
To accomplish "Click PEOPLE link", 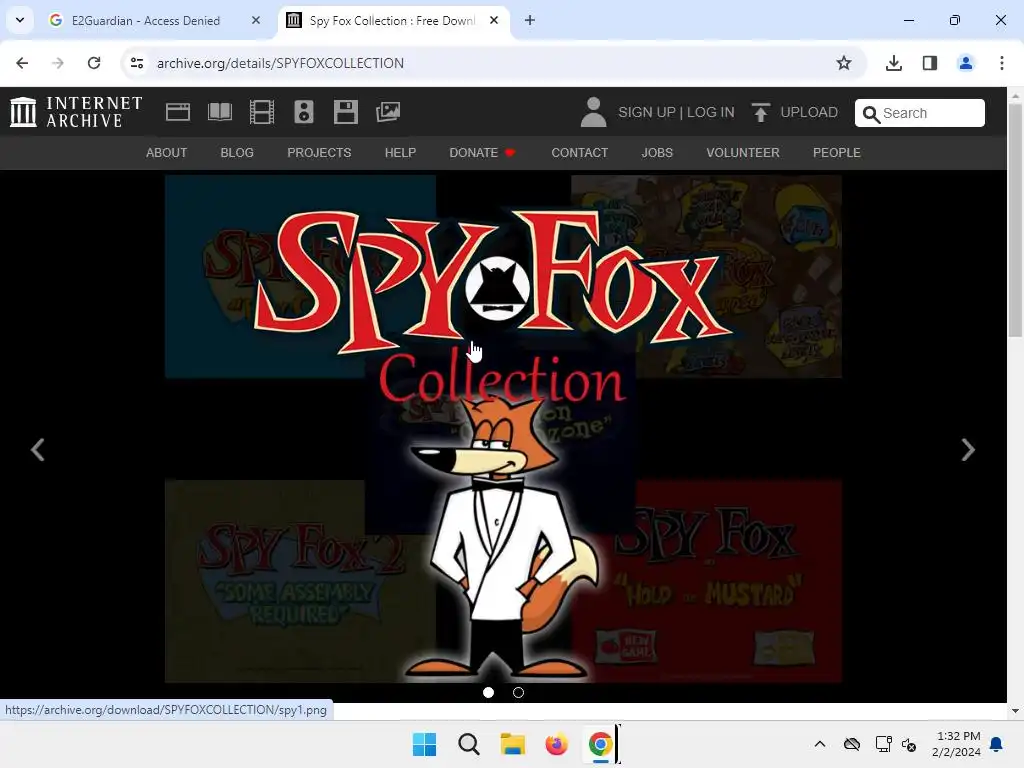I will (x=837, y=153).
